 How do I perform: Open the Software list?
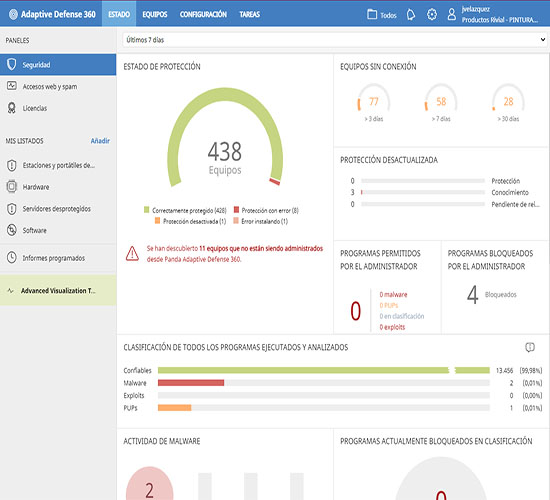coord(58,231)
